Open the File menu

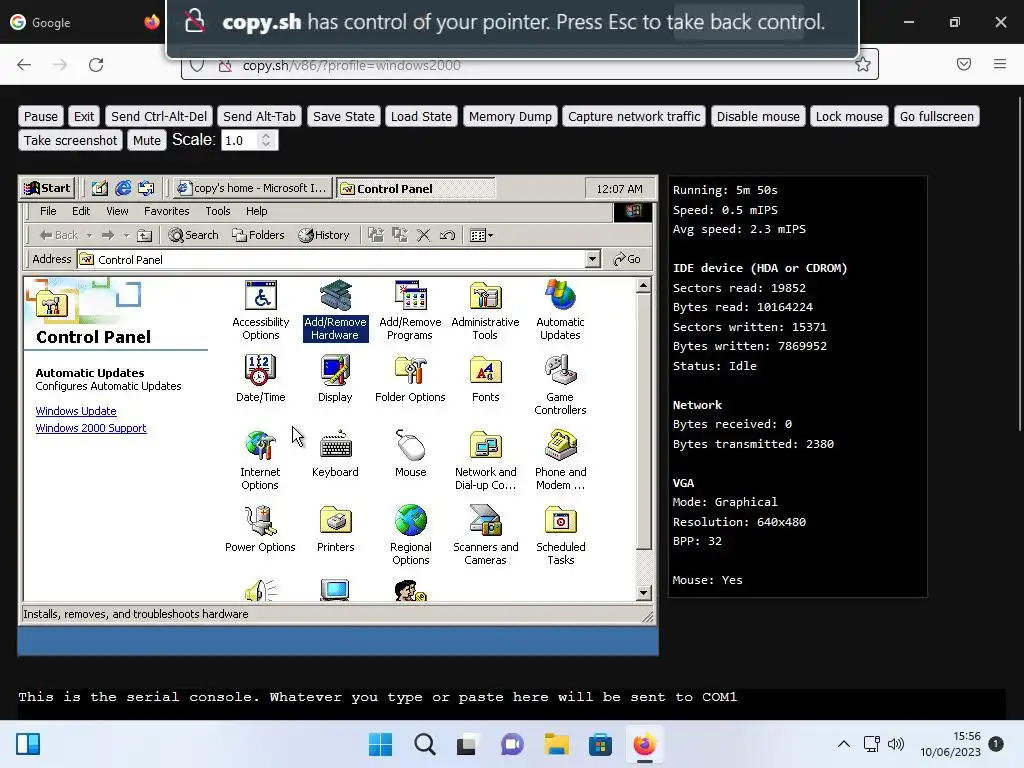(48, 211)
